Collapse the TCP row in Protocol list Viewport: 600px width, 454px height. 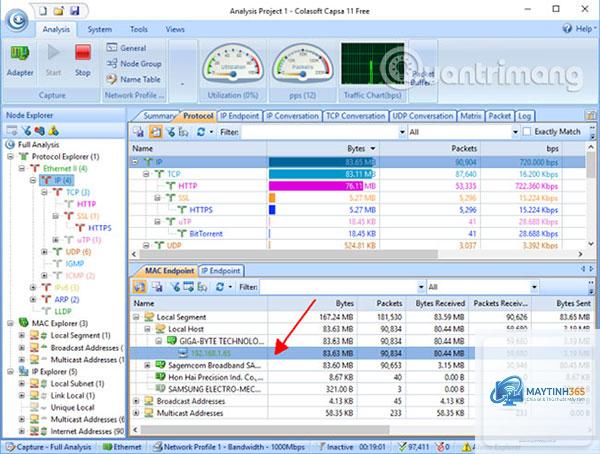[146, 174]
